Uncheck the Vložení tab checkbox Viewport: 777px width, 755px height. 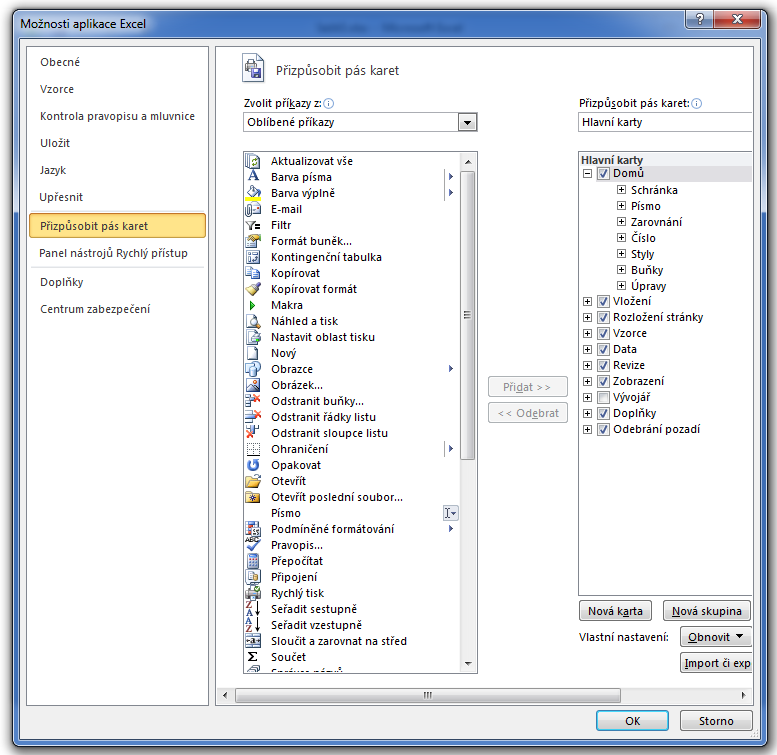[x=603, y=301]
